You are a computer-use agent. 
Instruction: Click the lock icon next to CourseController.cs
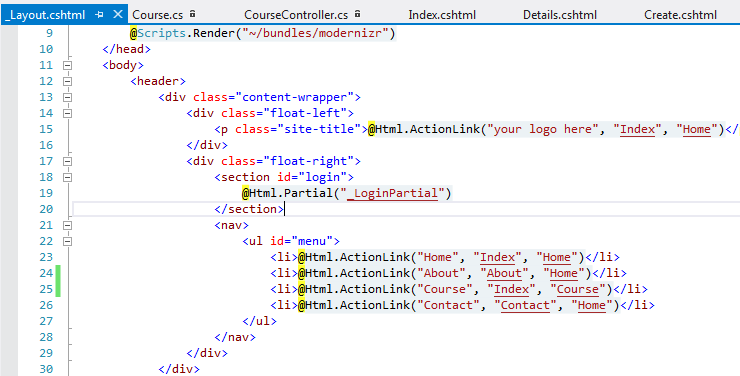coord(357,14)
